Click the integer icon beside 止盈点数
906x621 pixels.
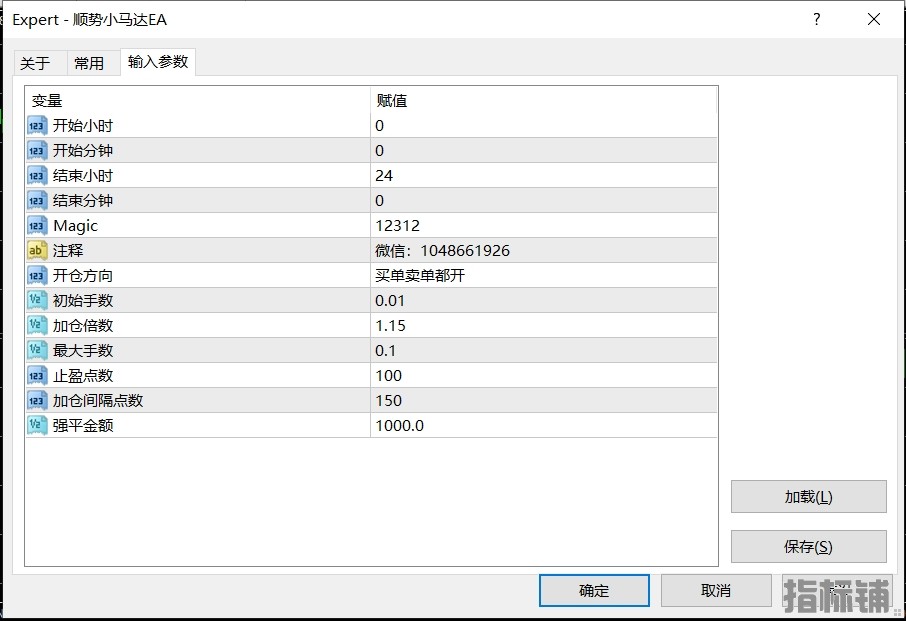click(37, 375)
